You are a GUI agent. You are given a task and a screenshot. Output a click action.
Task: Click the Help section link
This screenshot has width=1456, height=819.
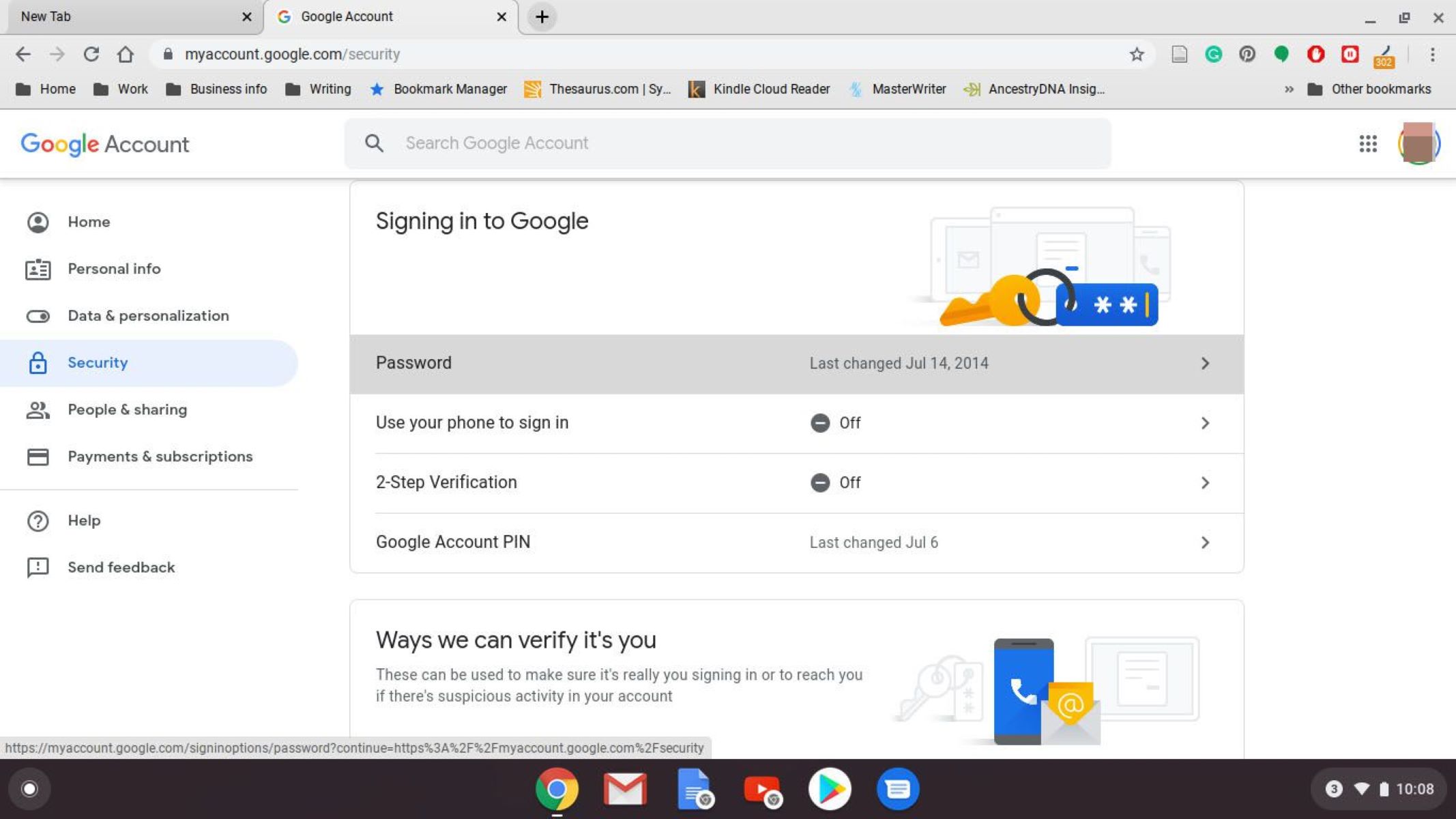[83, 520]
